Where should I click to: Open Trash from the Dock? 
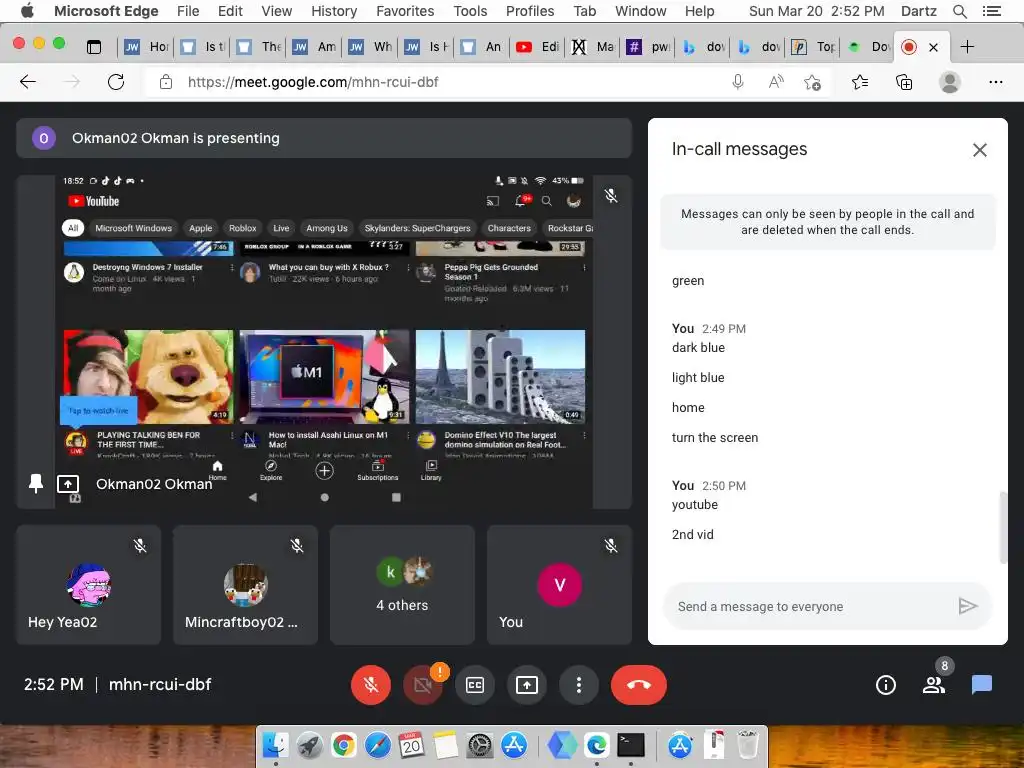click(x=748, y=745)
